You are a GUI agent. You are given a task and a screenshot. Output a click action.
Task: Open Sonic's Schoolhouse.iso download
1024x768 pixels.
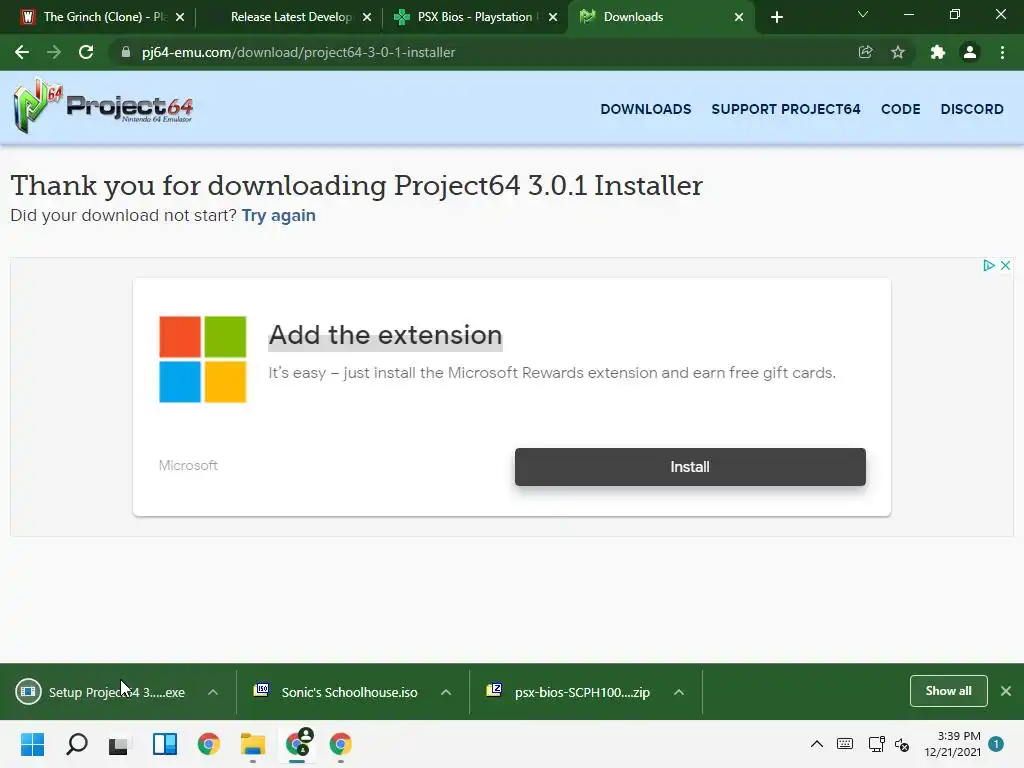coord(336,692)
